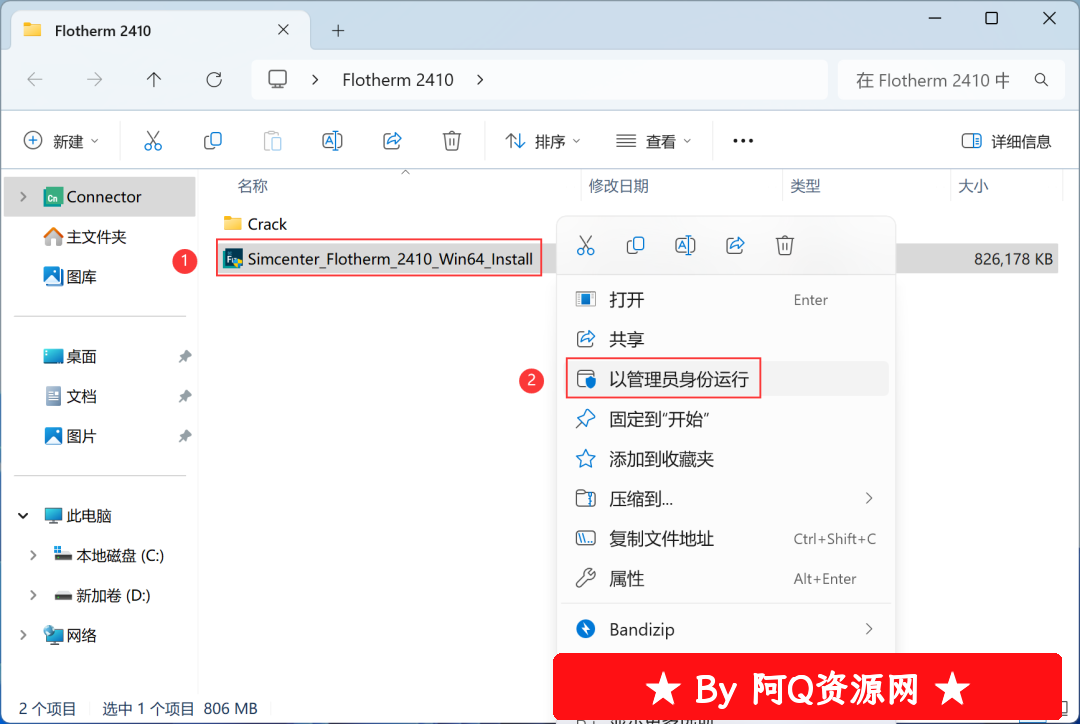This screenshot has height=724, width=1080.
Task: Choose 共享 from the context menu
Action: (x=726, y=339)
